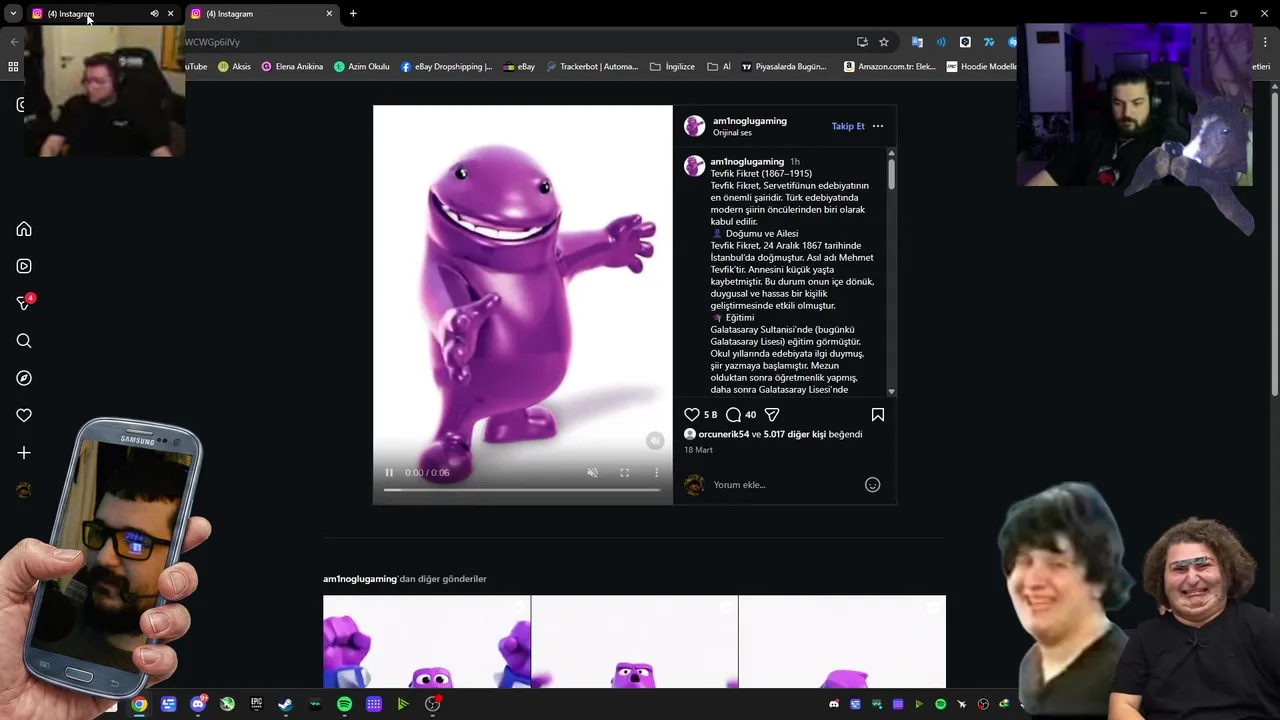View the 5.017 diğer kişi likes list
1280x720 pixels.
tap(794, 434)
